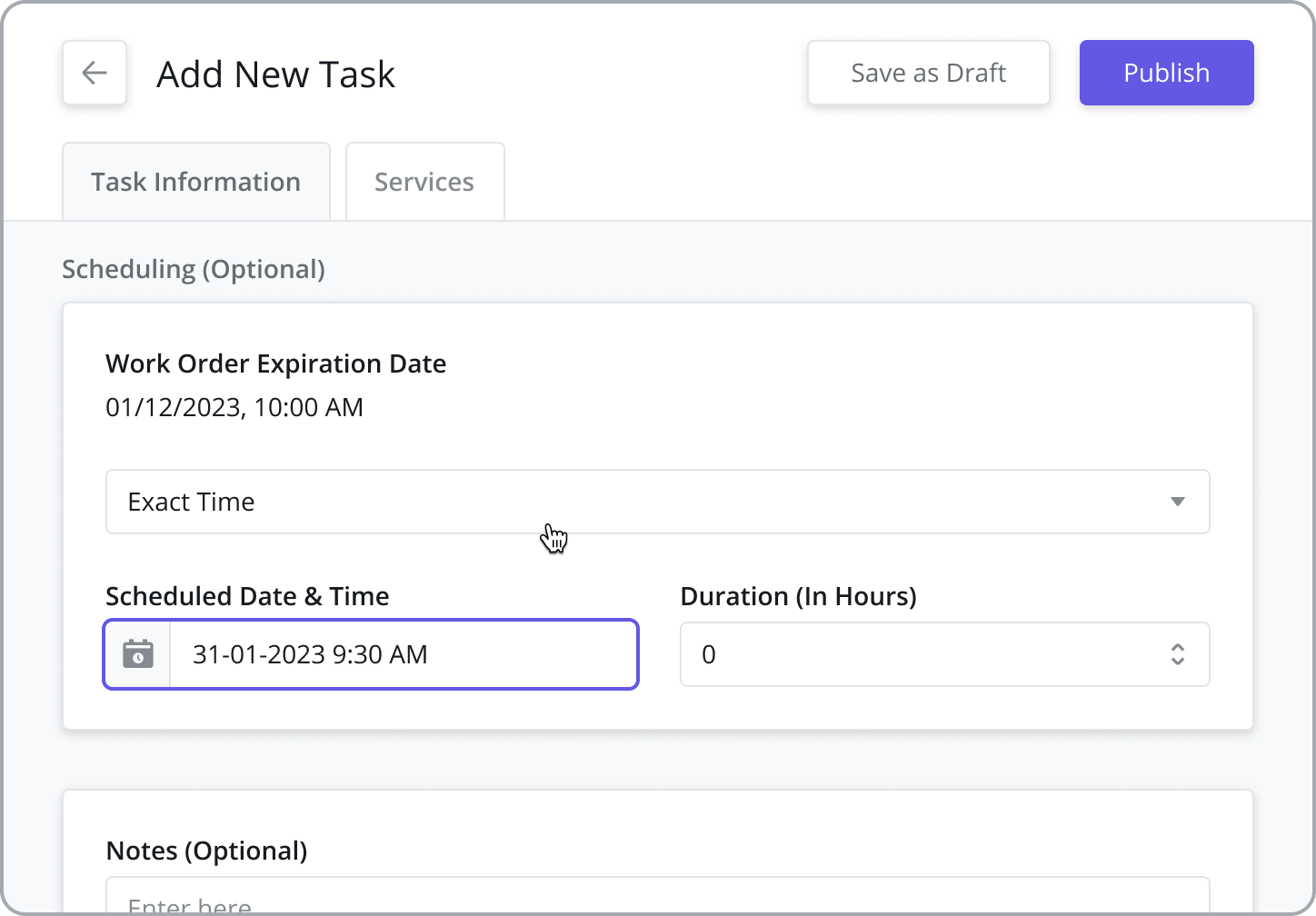The width and height of the screenshot is (1316, 916).
Task: Click the 'Work Order Expiration Date' label
Action: pos(276,363)
